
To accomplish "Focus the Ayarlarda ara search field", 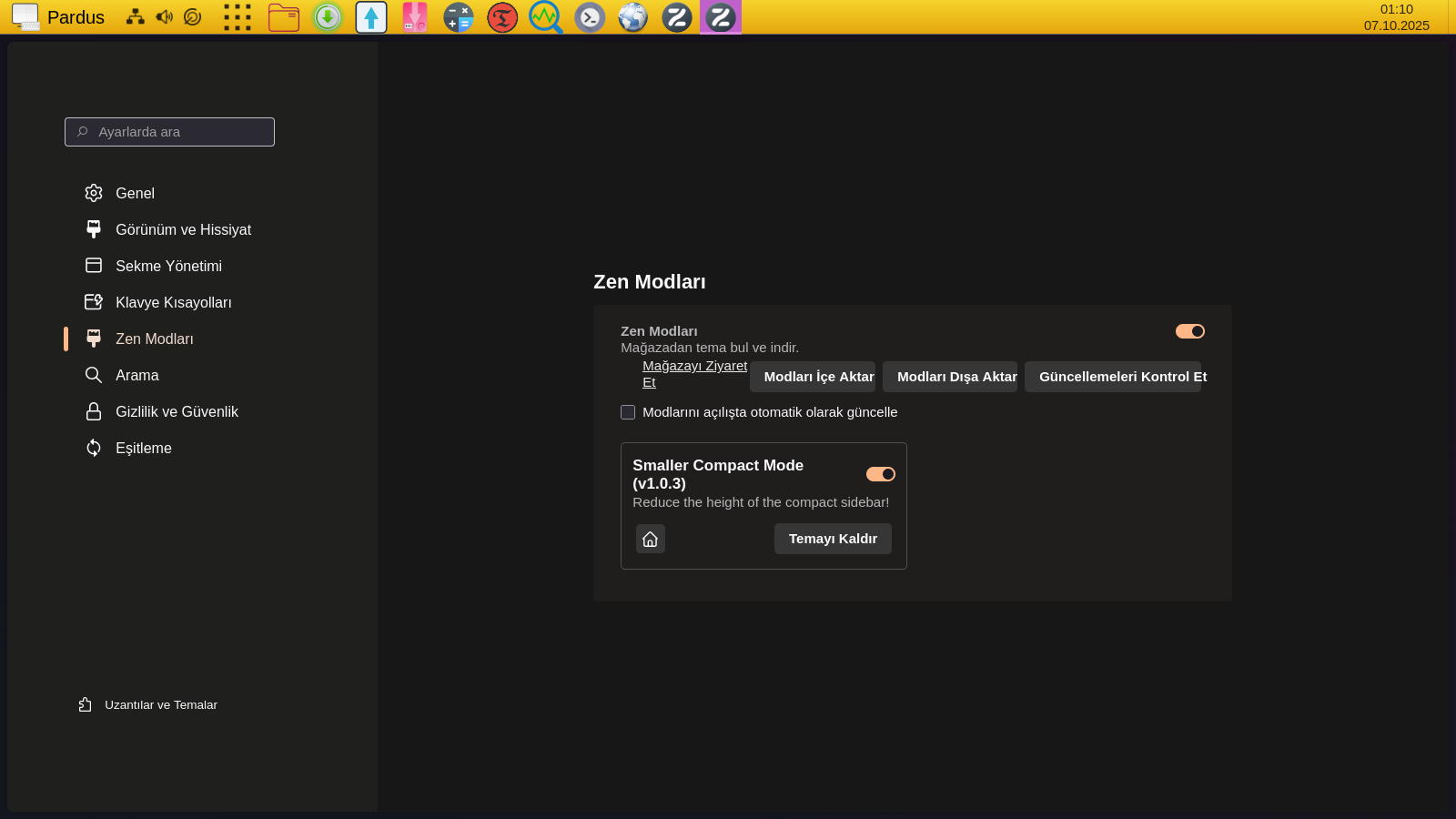I will point(170,132).
